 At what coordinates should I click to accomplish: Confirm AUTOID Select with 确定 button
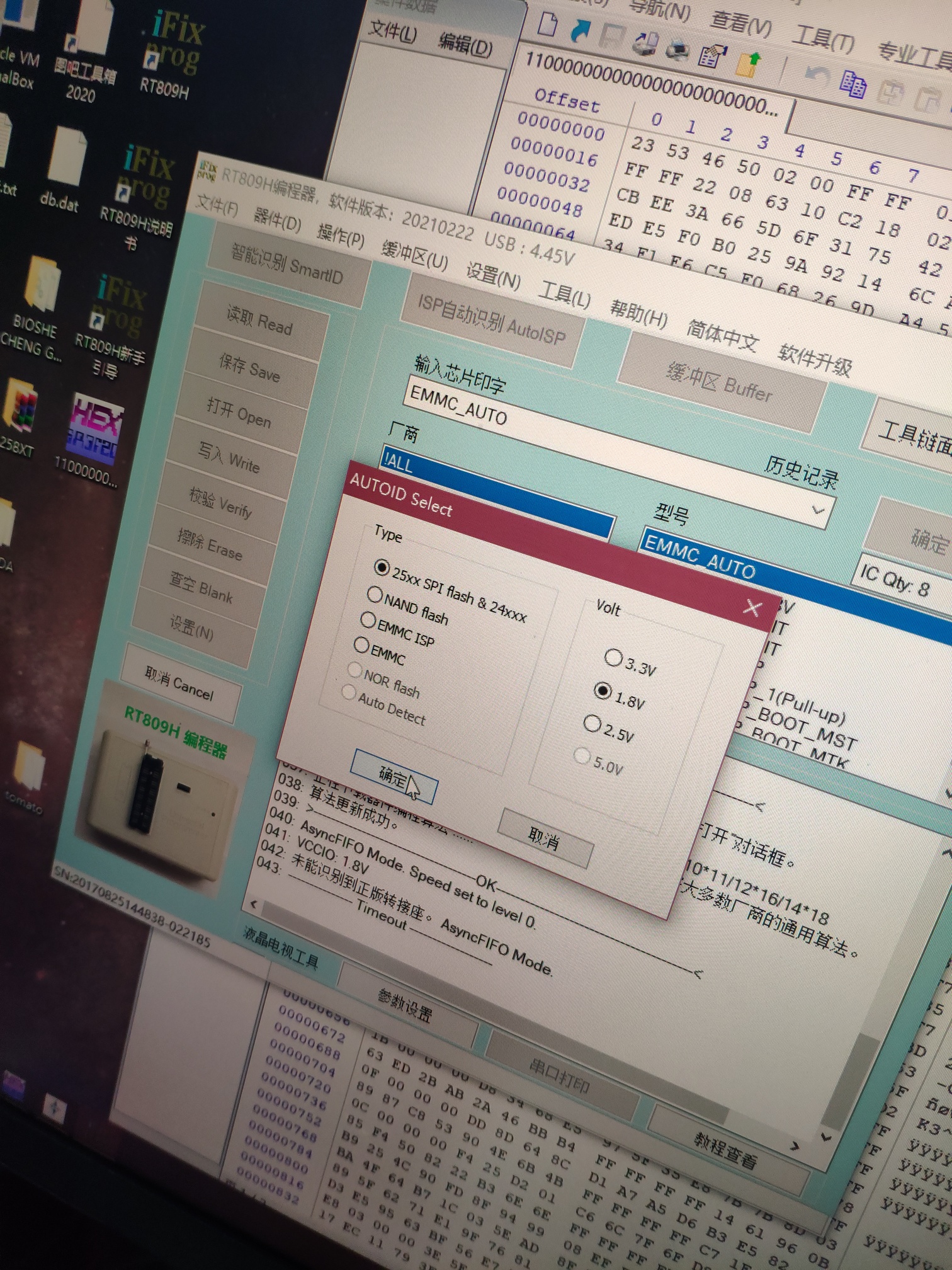point(394,776)
